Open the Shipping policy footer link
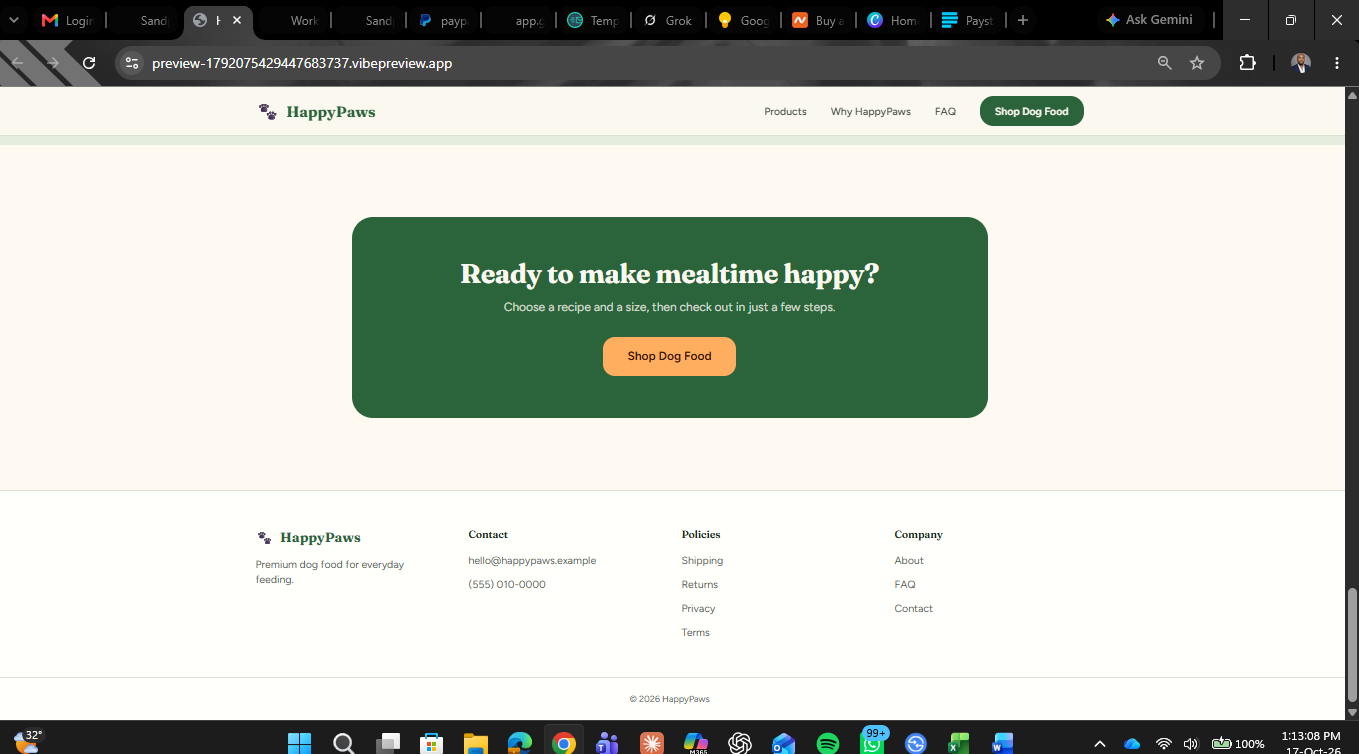Image resolution: width=1359 pixels, height=754 pixels. coord(702,561)
